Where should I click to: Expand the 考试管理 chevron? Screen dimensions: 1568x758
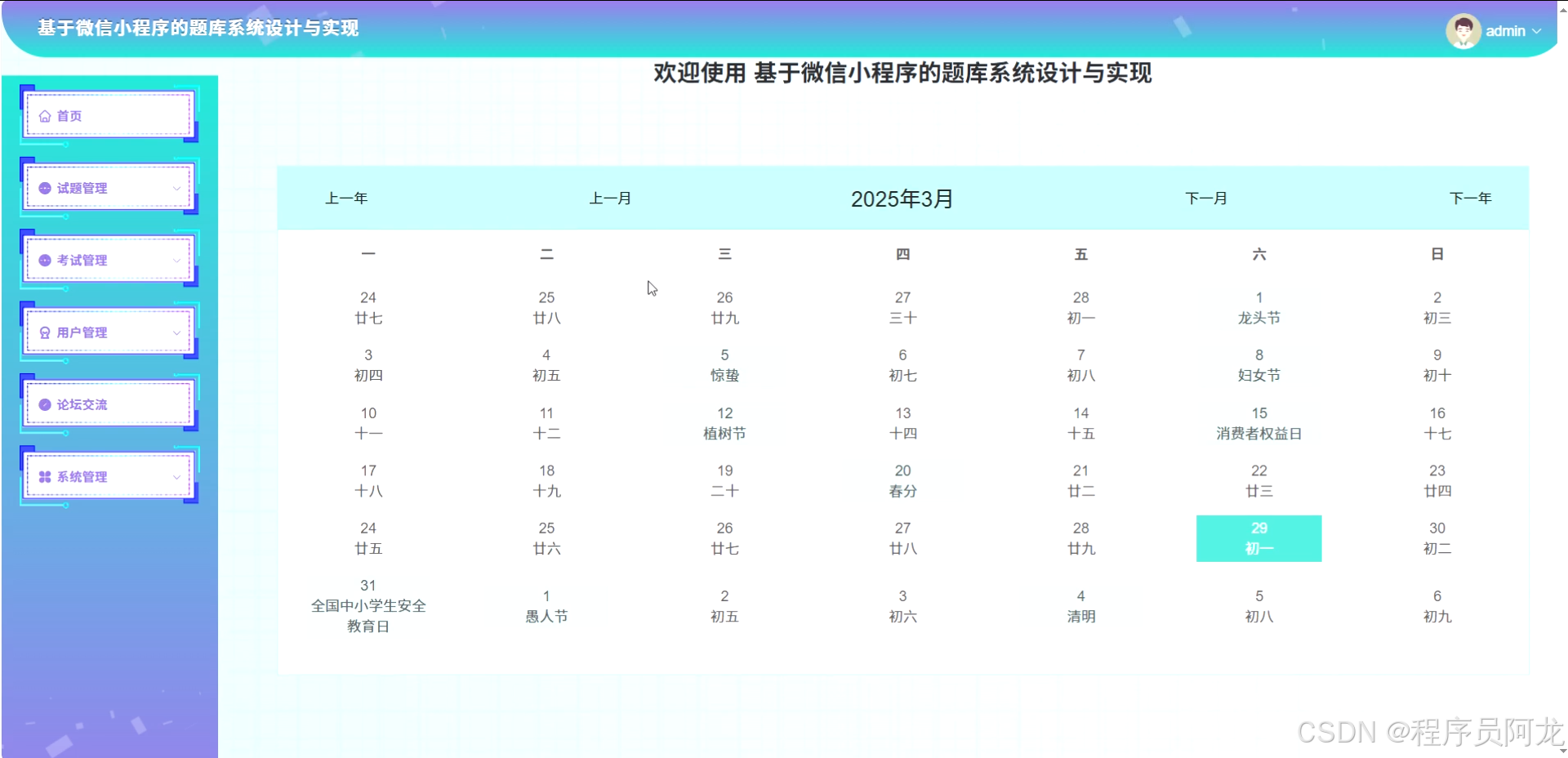tap(176, 261)
